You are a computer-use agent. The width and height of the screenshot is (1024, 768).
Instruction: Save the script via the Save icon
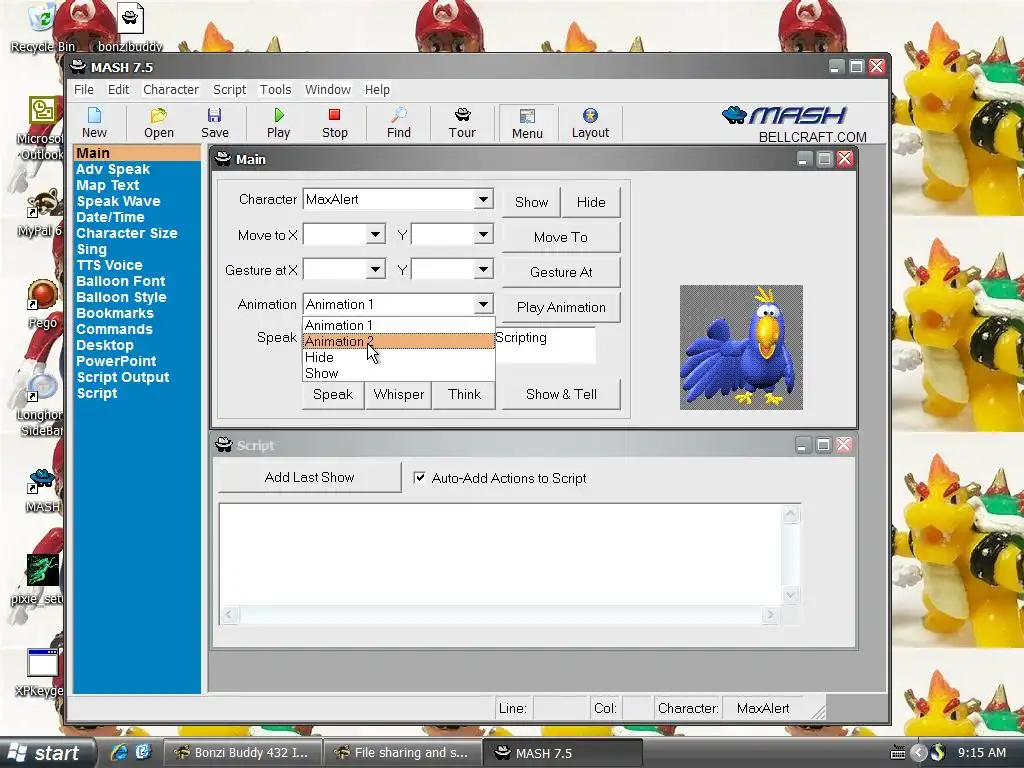[x=215, y=123]
